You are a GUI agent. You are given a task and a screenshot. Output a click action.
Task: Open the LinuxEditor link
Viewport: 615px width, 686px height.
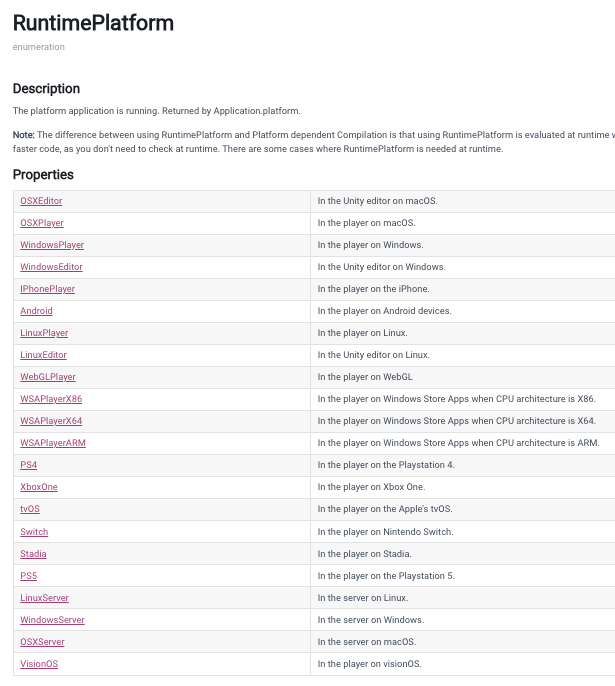[43, 355]
